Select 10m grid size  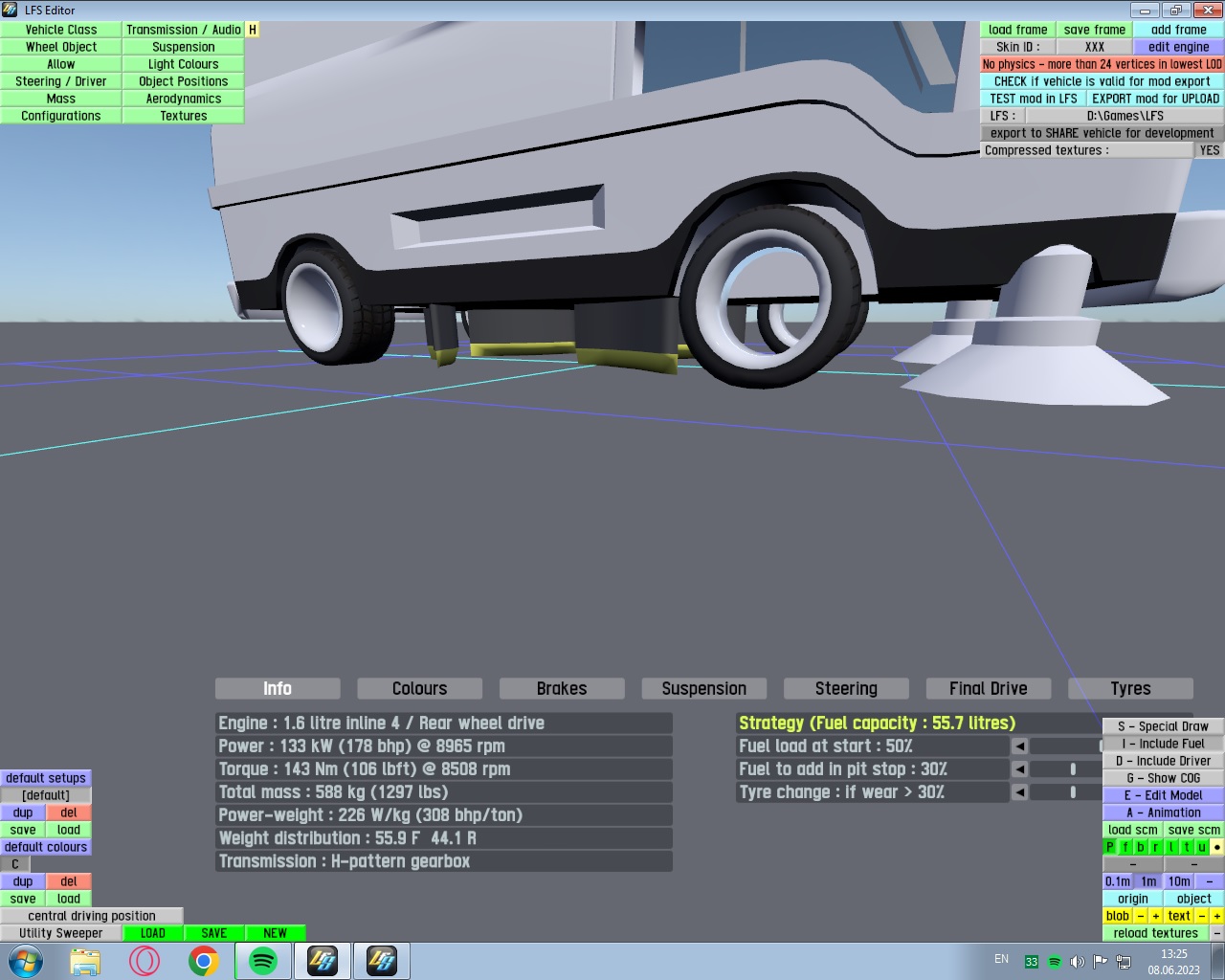pos(1179,881)
